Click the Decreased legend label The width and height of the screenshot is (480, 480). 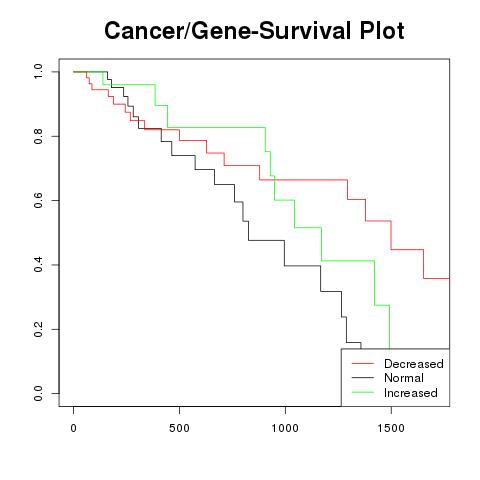click(x=414, y=364)
